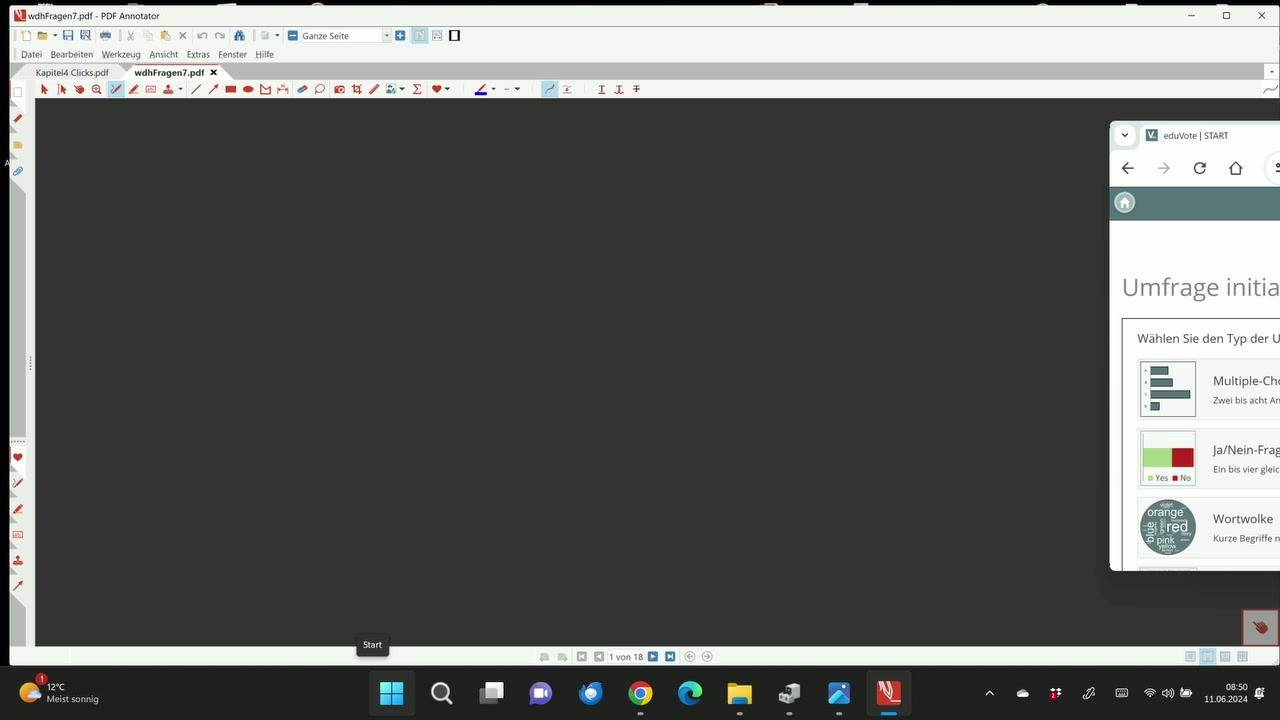This screenshot has height=720, width=1280.
Task: Enable single page layout in status bar
Action: coord(1190,657)
